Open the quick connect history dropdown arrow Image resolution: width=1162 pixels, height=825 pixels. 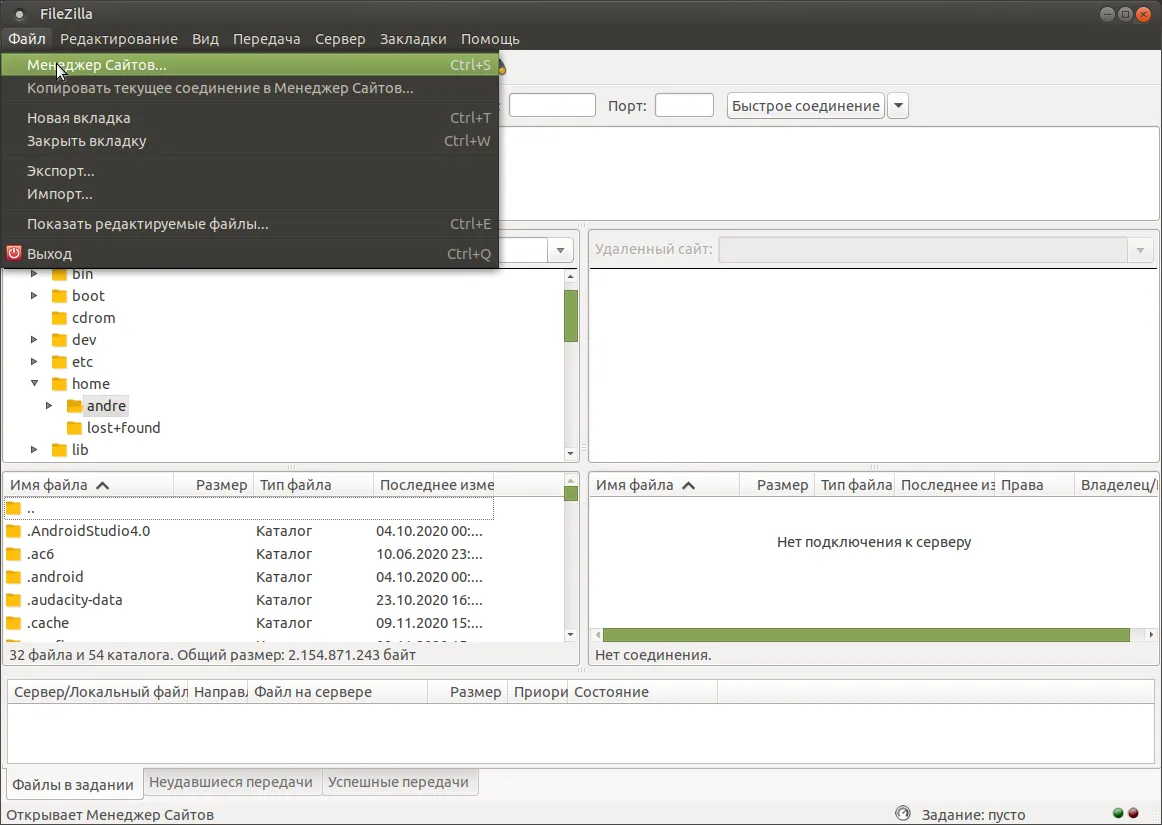coord(898,105)
